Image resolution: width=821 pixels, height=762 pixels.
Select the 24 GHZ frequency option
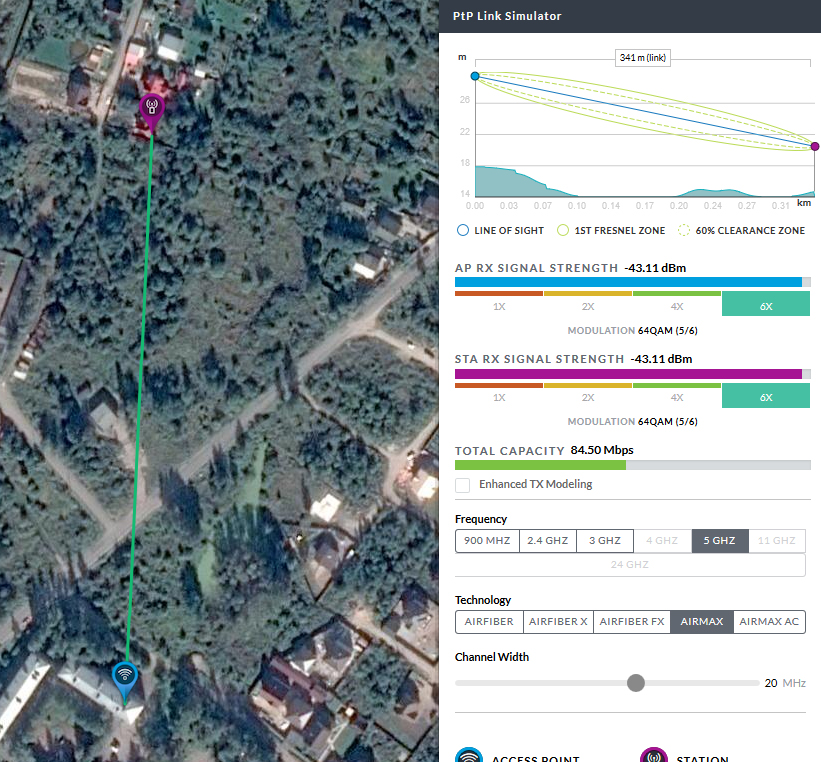630,565
